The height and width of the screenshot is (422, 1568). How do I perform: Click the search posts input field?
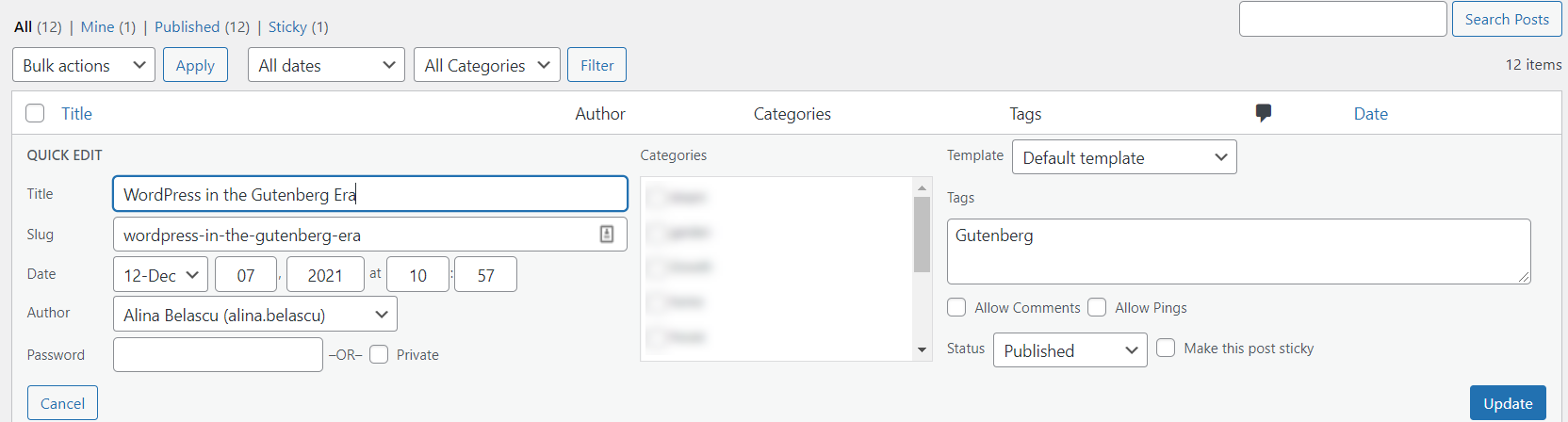point(1343,19)
